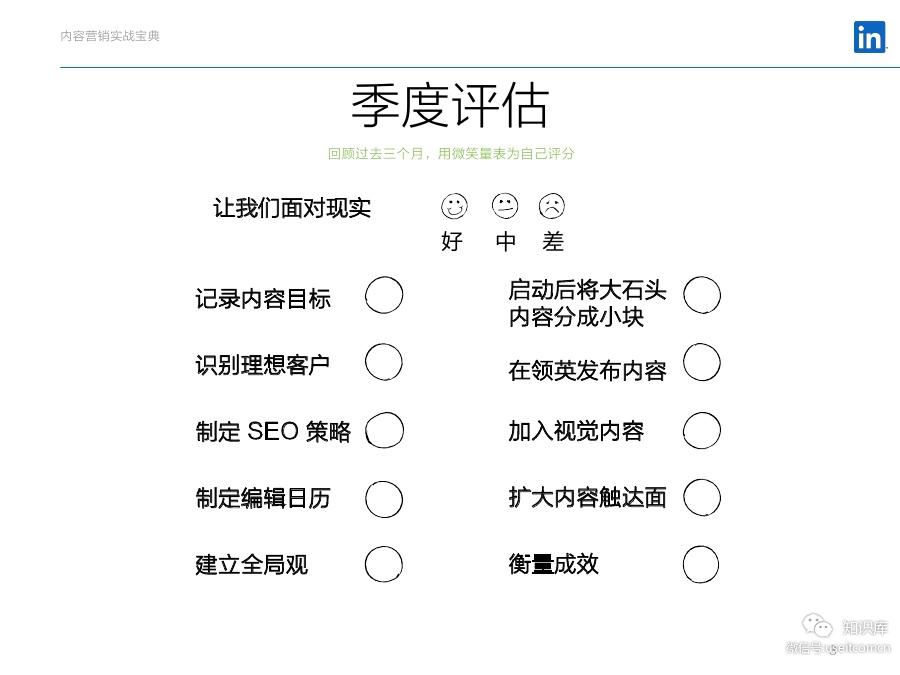Tick the circle for 扩大内容触达面
This screenshot has width=900, height=675.
click(x=702, y=497)
